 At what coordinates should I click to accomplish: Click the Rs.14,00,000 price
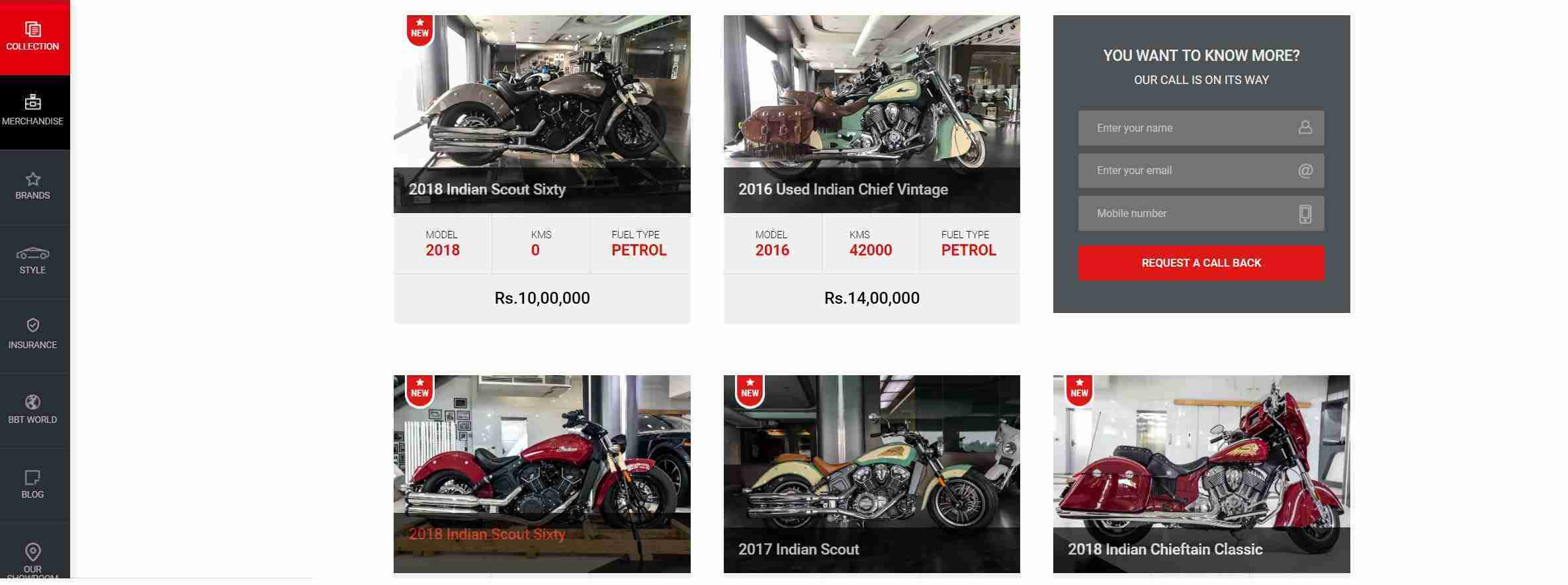coord(871,298)
